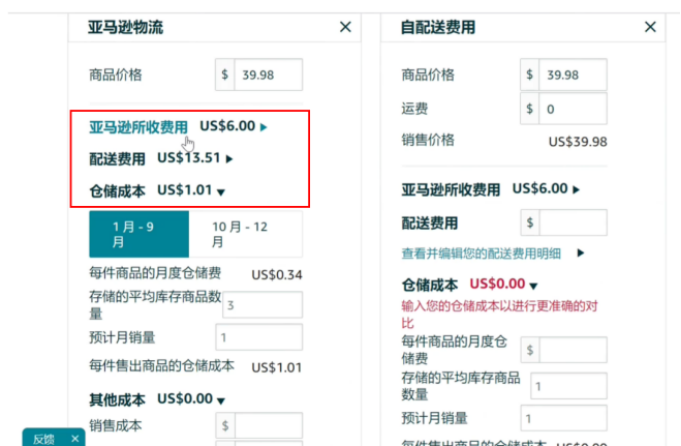
Task: Edit 存储的平均库存商品数量 in 自配送费用 panel
Action: [x=569, y=386]
